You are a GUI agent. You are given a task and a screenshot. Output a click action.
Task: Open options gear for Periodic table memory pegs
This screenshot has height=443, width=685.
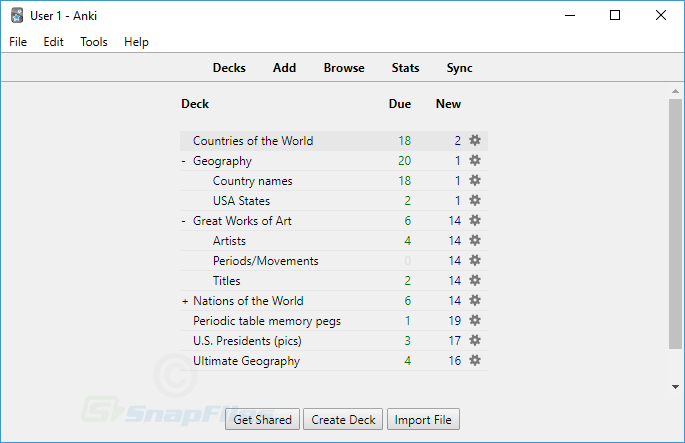pyautogui.click(x=475, y=321)
